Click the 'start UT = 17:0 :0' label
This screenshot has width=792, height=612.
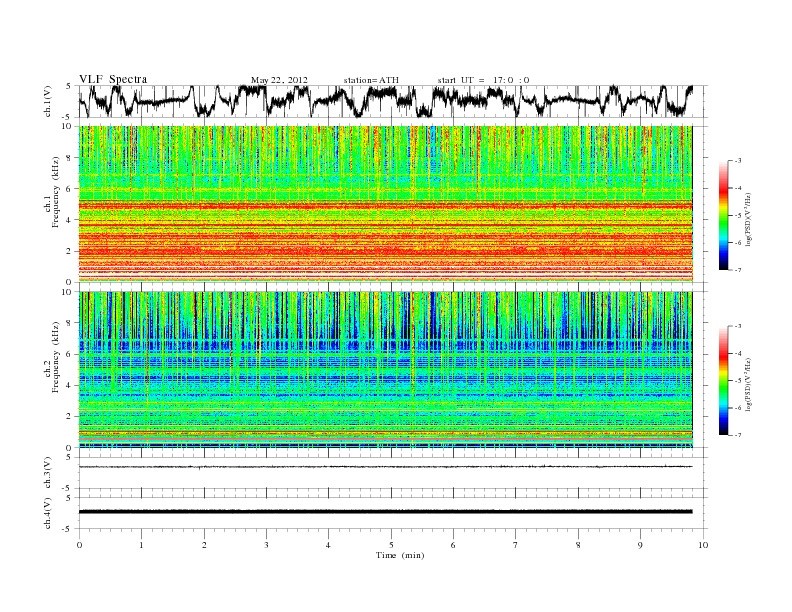tap(483, 80)
